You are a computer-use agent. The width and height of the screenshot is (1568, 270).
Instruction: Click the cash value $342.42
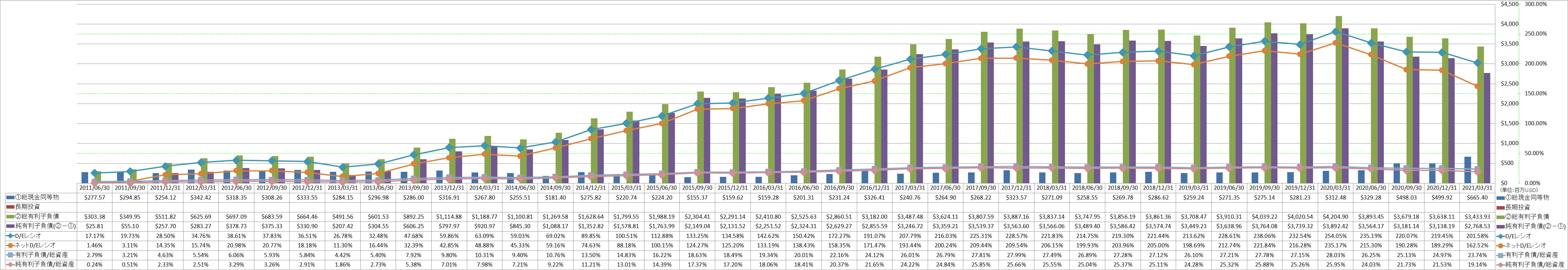pos(201,198)
